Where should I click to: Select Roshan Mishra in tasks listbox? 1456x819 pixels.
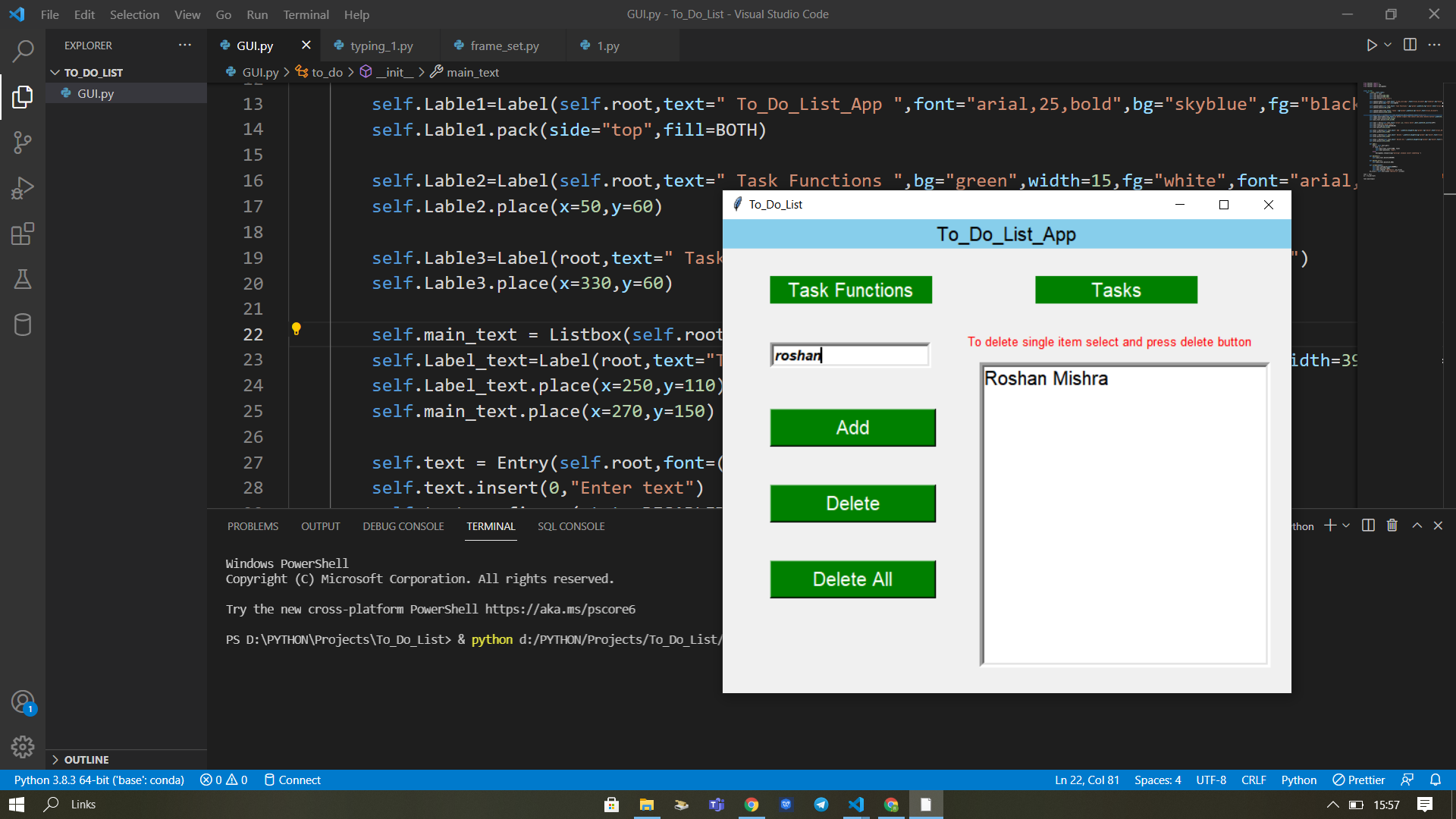click(x=1046, y=378)
